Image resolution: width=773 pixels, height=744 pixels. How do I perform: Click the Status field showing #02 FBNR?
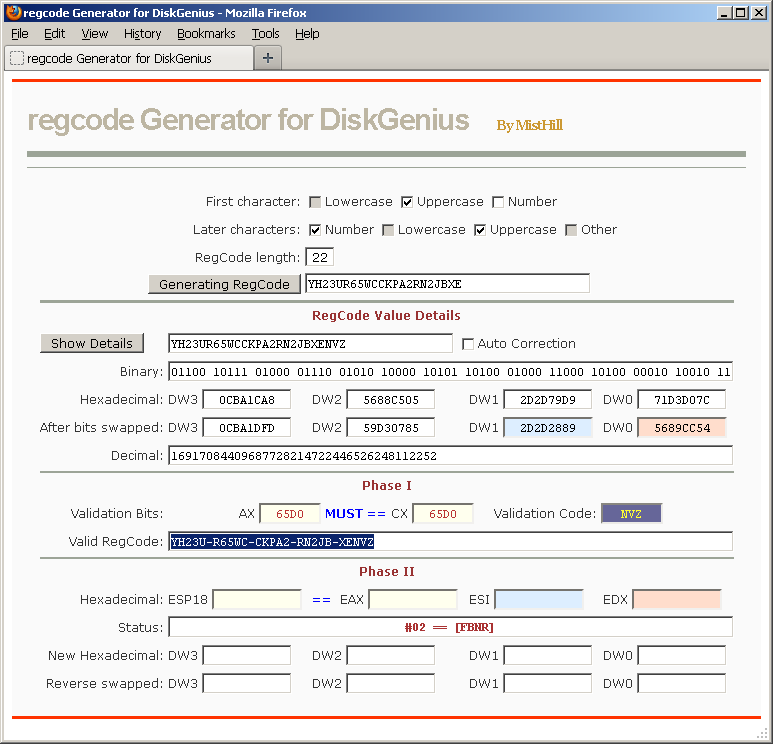pyautogui.click(x=450, y=627)
